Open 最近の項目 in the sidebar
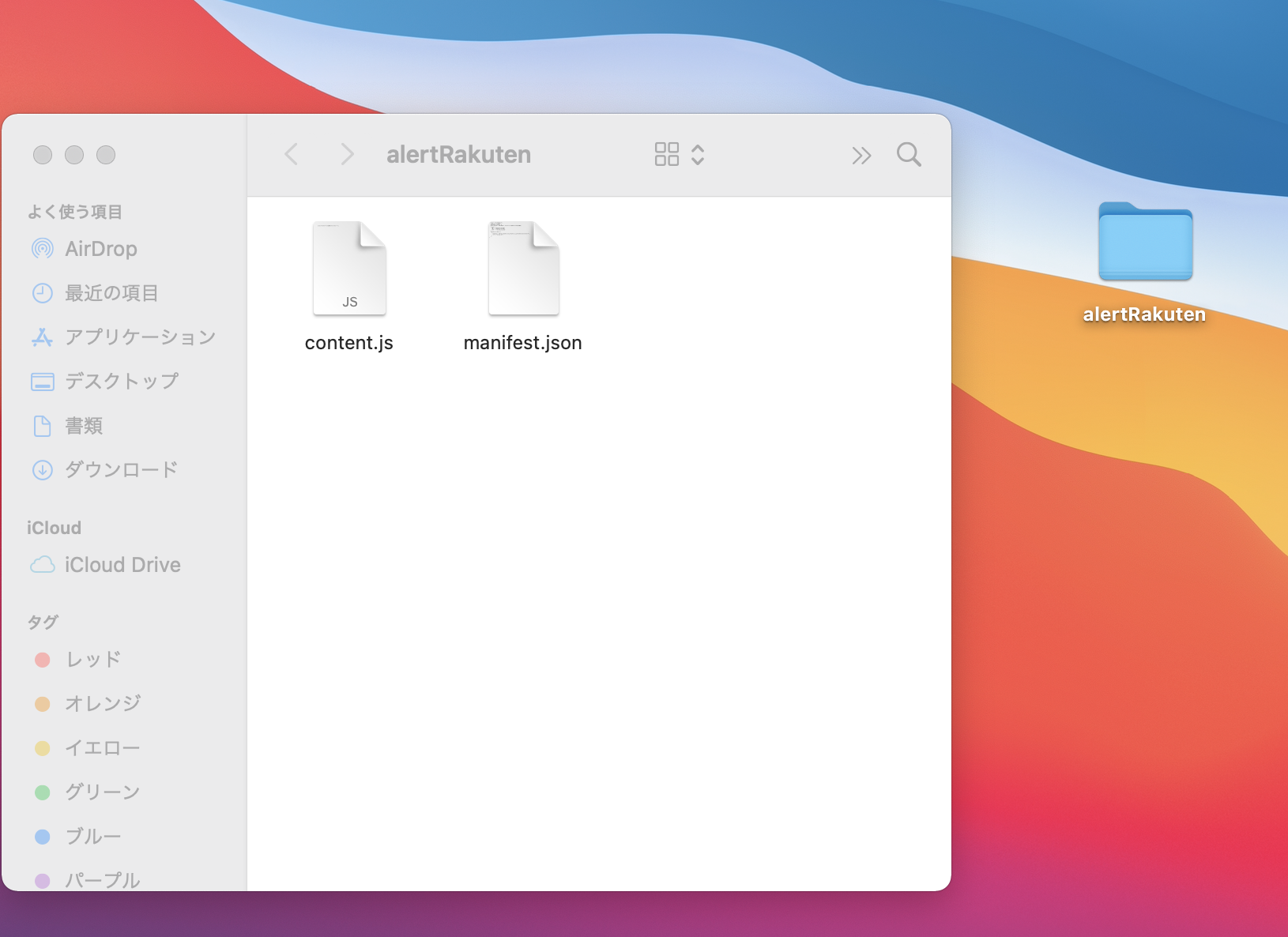 tap(111, 293)
